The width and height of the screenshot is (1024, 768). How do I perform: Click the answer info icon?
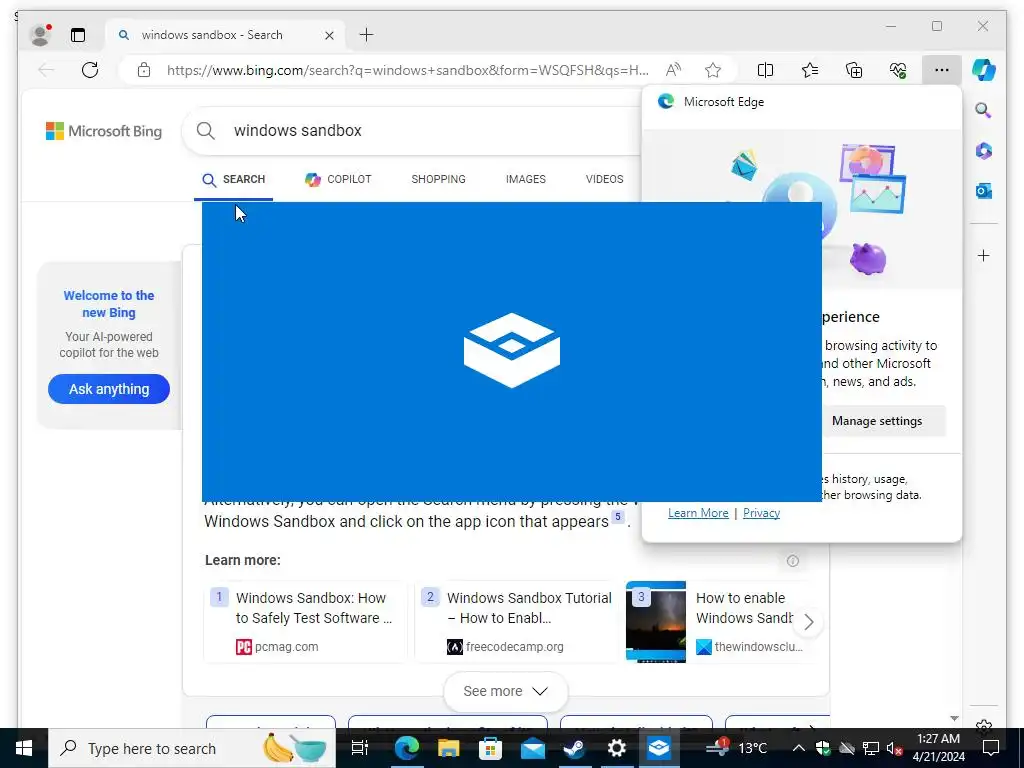[792, 560]
